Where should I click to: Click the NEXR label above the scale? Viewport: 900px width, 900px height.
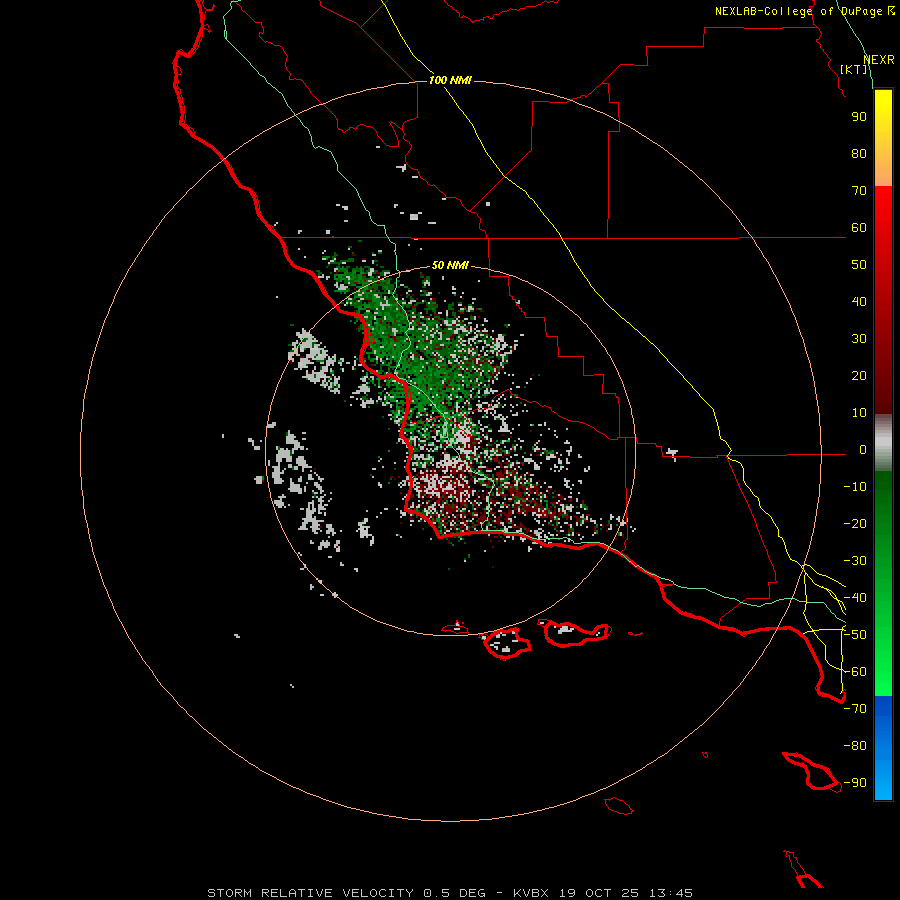point(879,60)
